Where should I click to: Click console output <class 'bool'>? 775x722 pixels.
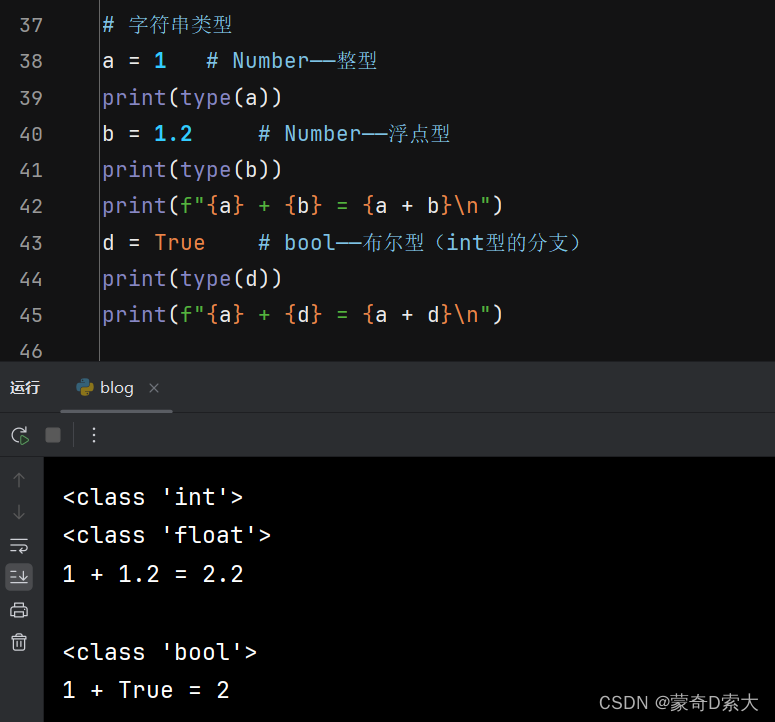[160, 652]
